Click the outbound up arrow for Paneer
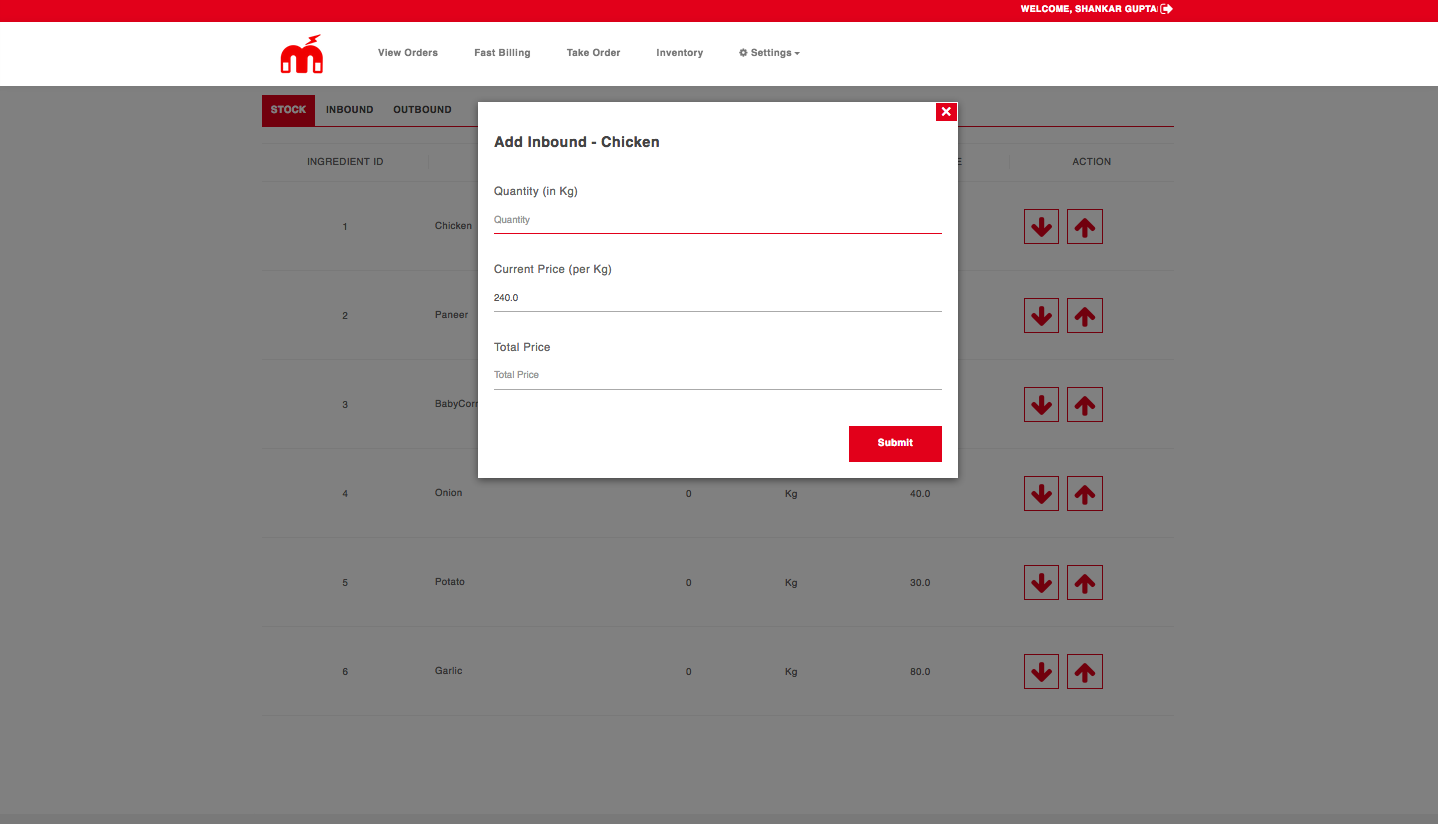Image resolution: width=1438 pixels, height=824 pixels. [1085, 316]
